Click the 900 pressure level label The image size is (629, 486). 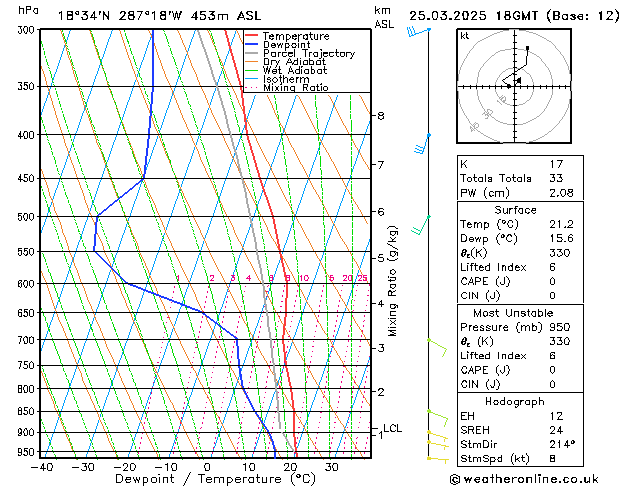(x=28, y=433)
